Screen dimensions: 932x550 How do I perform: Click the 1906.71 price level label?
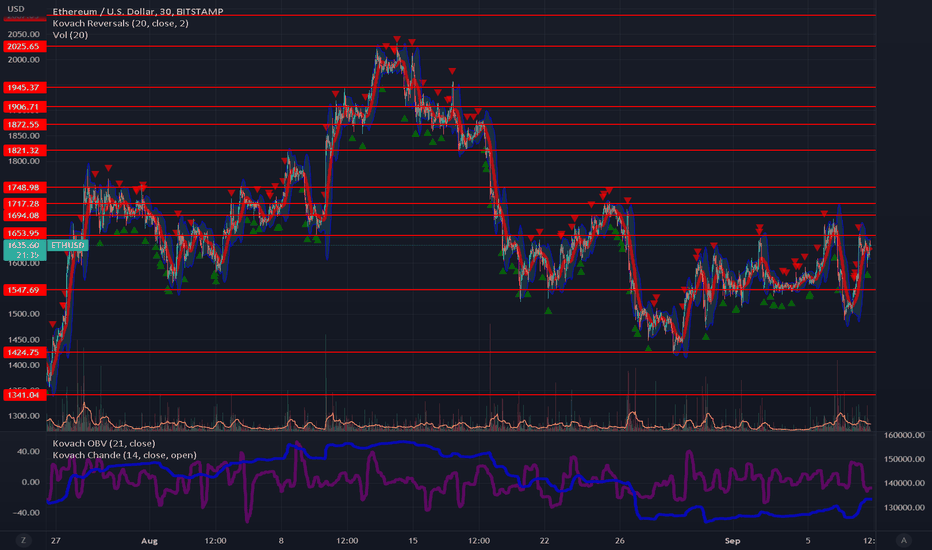24,107
